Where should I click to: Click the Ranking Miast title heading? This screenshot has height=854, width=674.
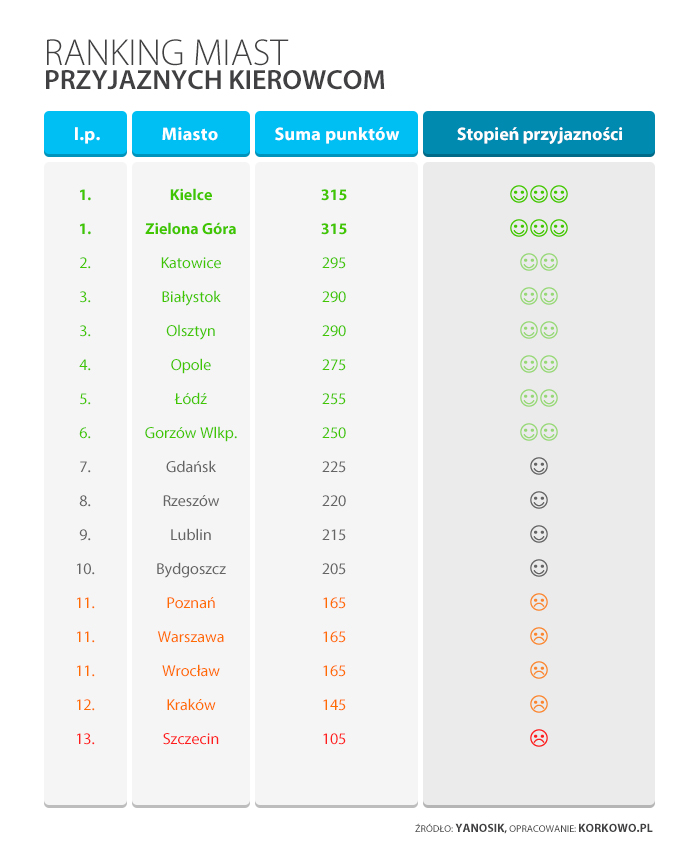point(167,52)
